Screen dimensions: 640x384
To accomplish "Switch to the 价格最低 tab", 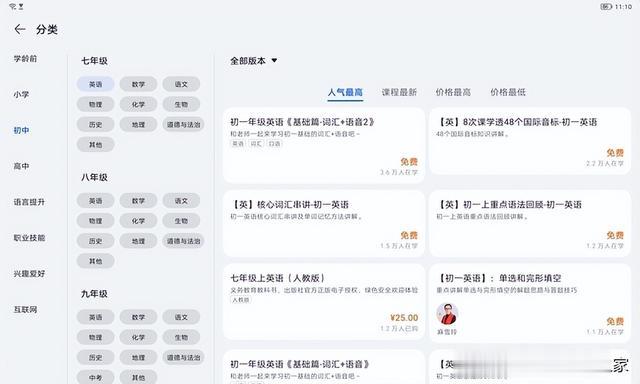I will [508, 92].
